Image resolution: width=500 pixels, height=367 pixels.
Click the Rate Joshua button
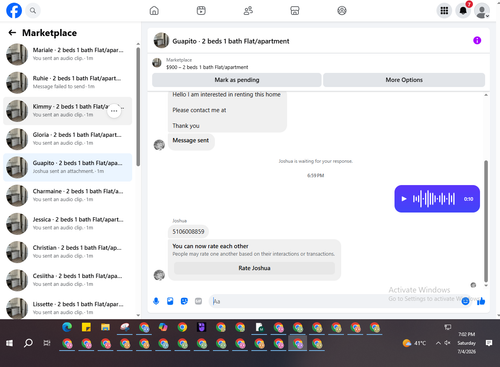click(254, 268)
